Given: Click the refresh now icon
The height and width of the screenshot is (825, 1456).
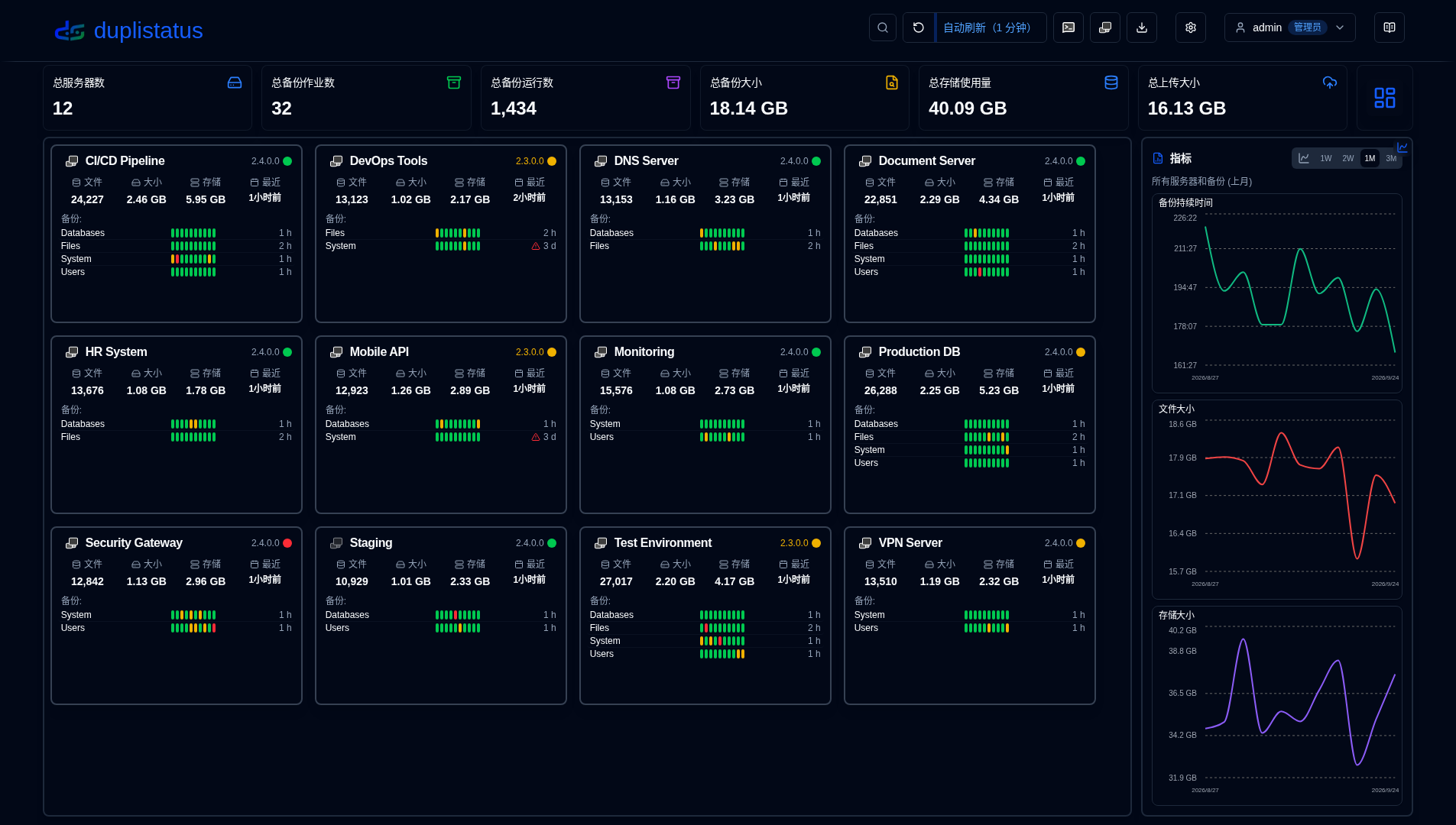Looking at the screenshot, I should [x=919, y=27].
